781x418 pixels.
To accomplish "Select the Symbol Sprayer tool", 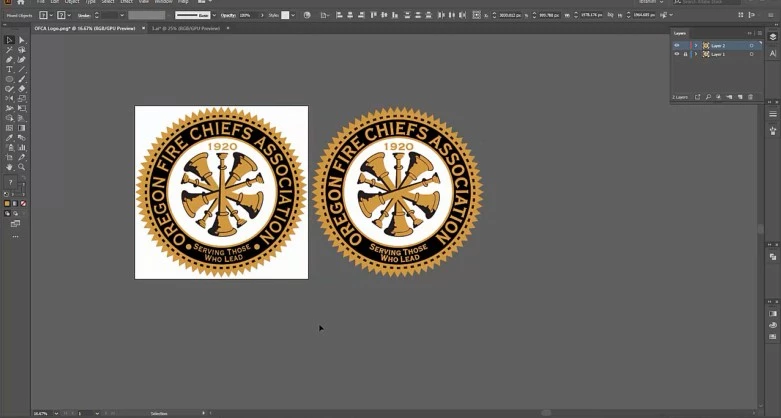I will (9, 147).
